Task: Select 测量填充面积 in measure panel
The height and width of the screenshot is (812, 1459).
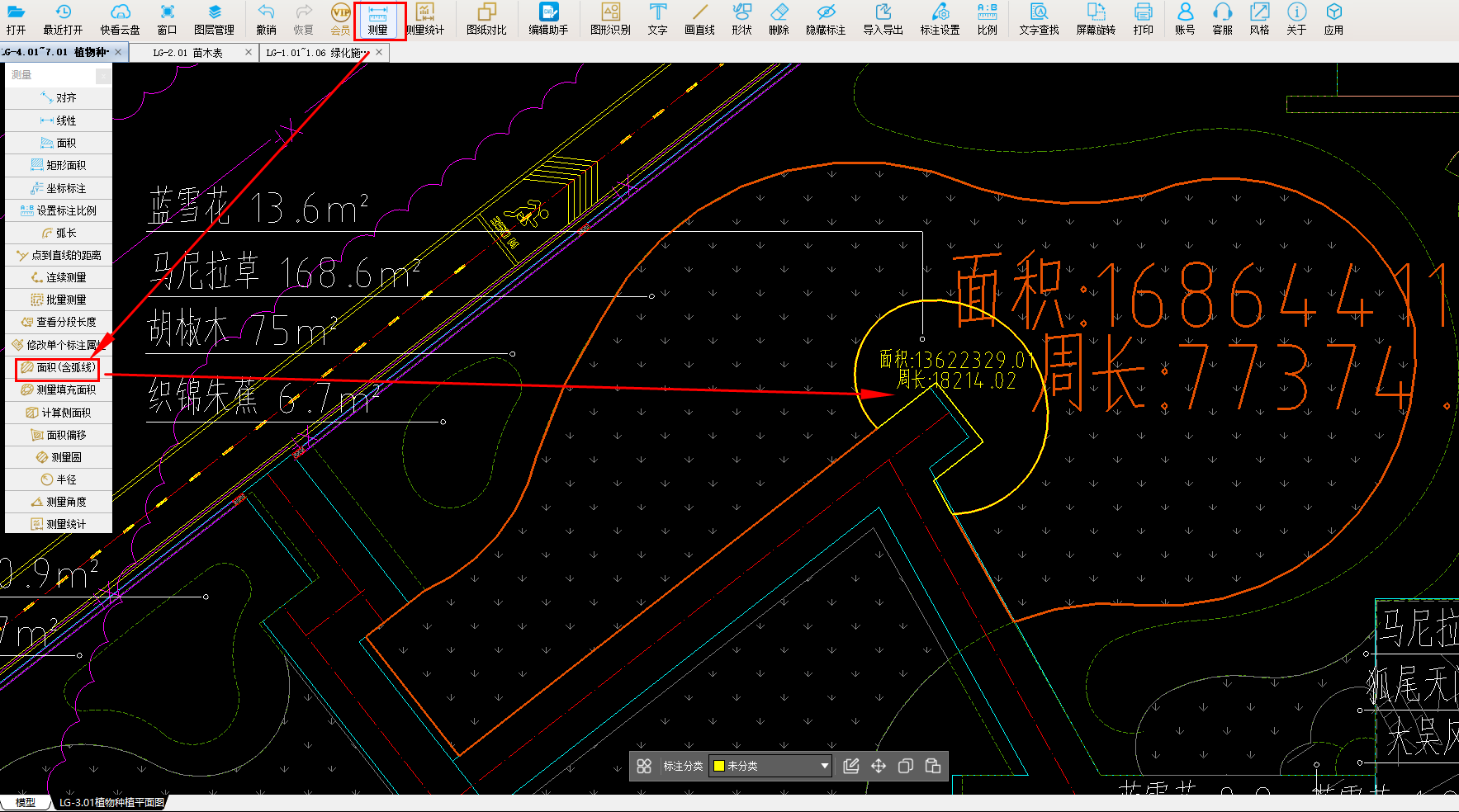Action: (x=59, y=389)
